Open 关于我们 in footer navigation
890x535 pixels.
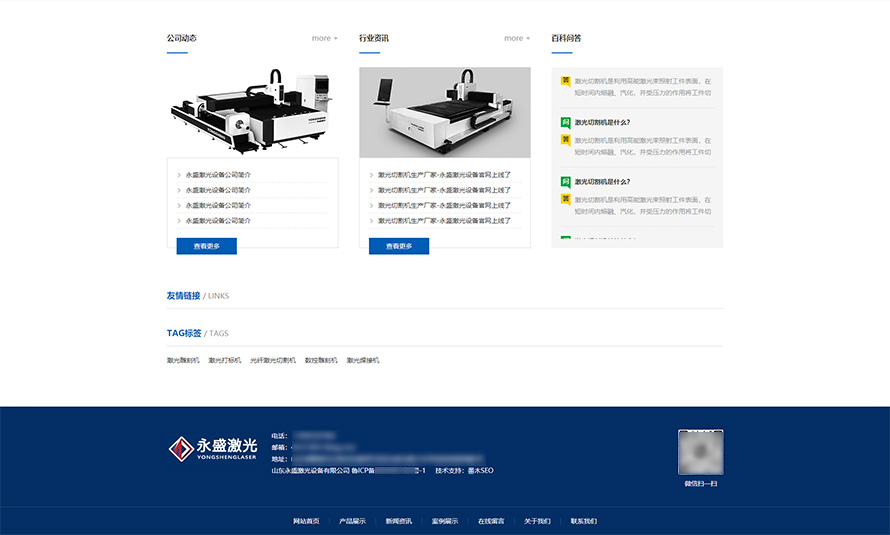click(x=537, y=521)
